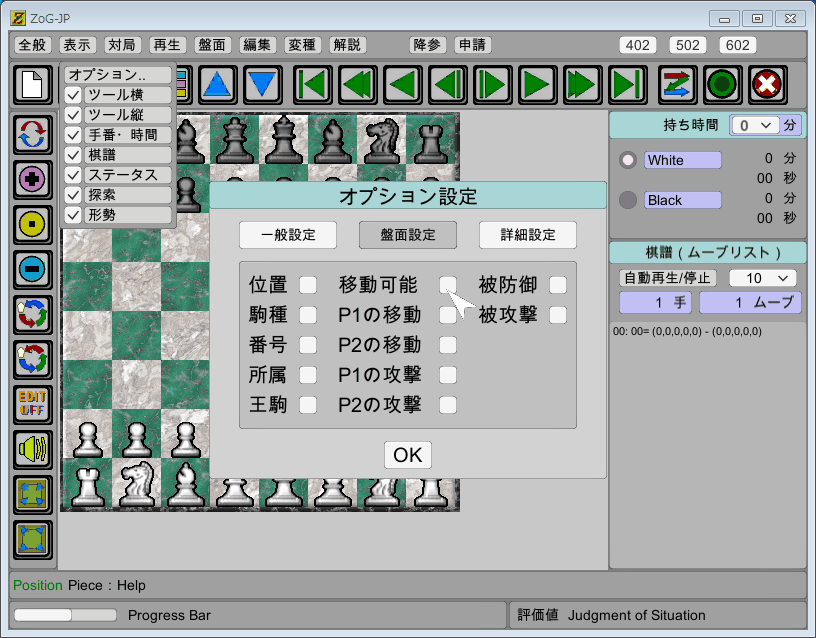
Task: Click the EDIT OFF icon
Action: (33, 404)
